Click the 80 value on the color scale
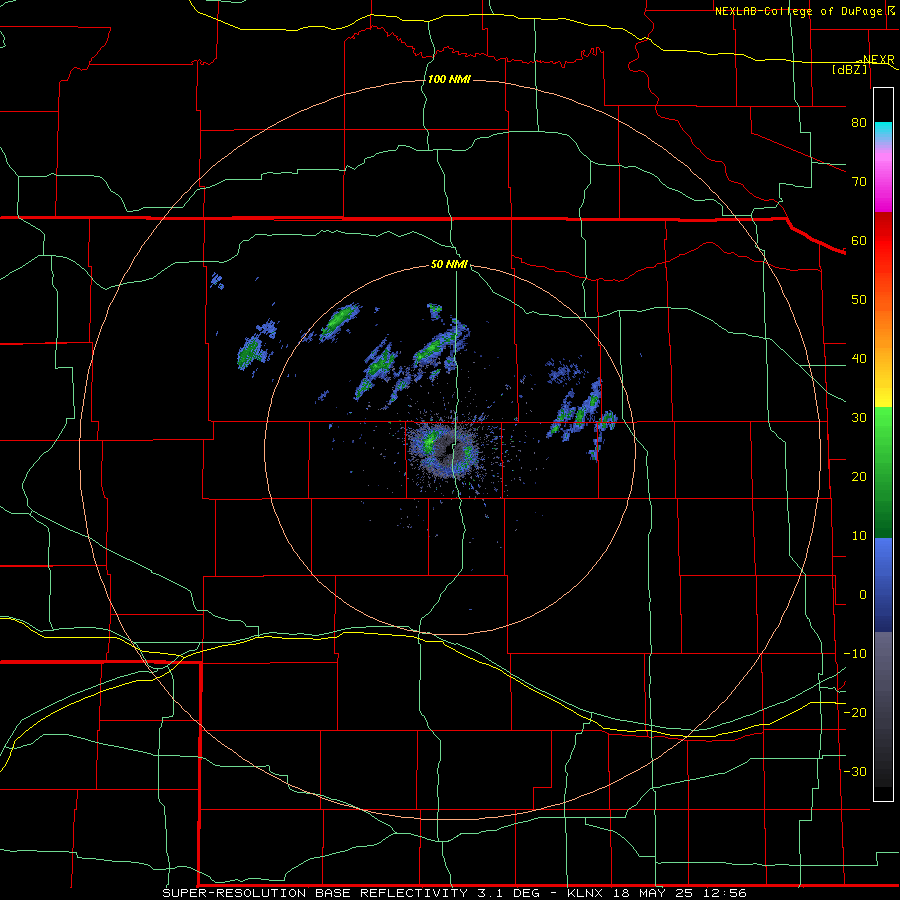 tap(859, 123)
